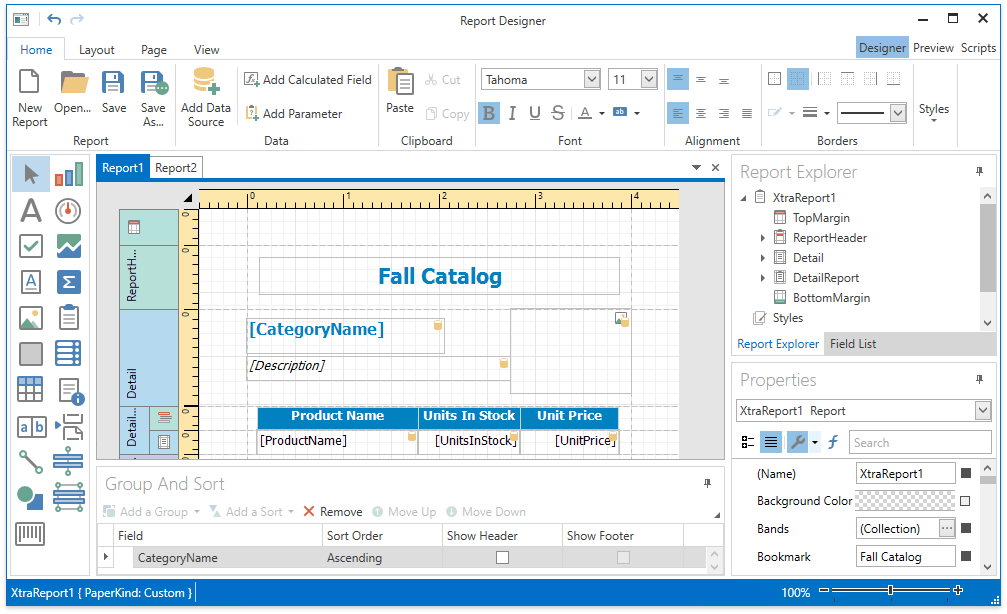Select the Panel control in toolbox
This screenshot has width=1007, height=614.
pos(31,353)
